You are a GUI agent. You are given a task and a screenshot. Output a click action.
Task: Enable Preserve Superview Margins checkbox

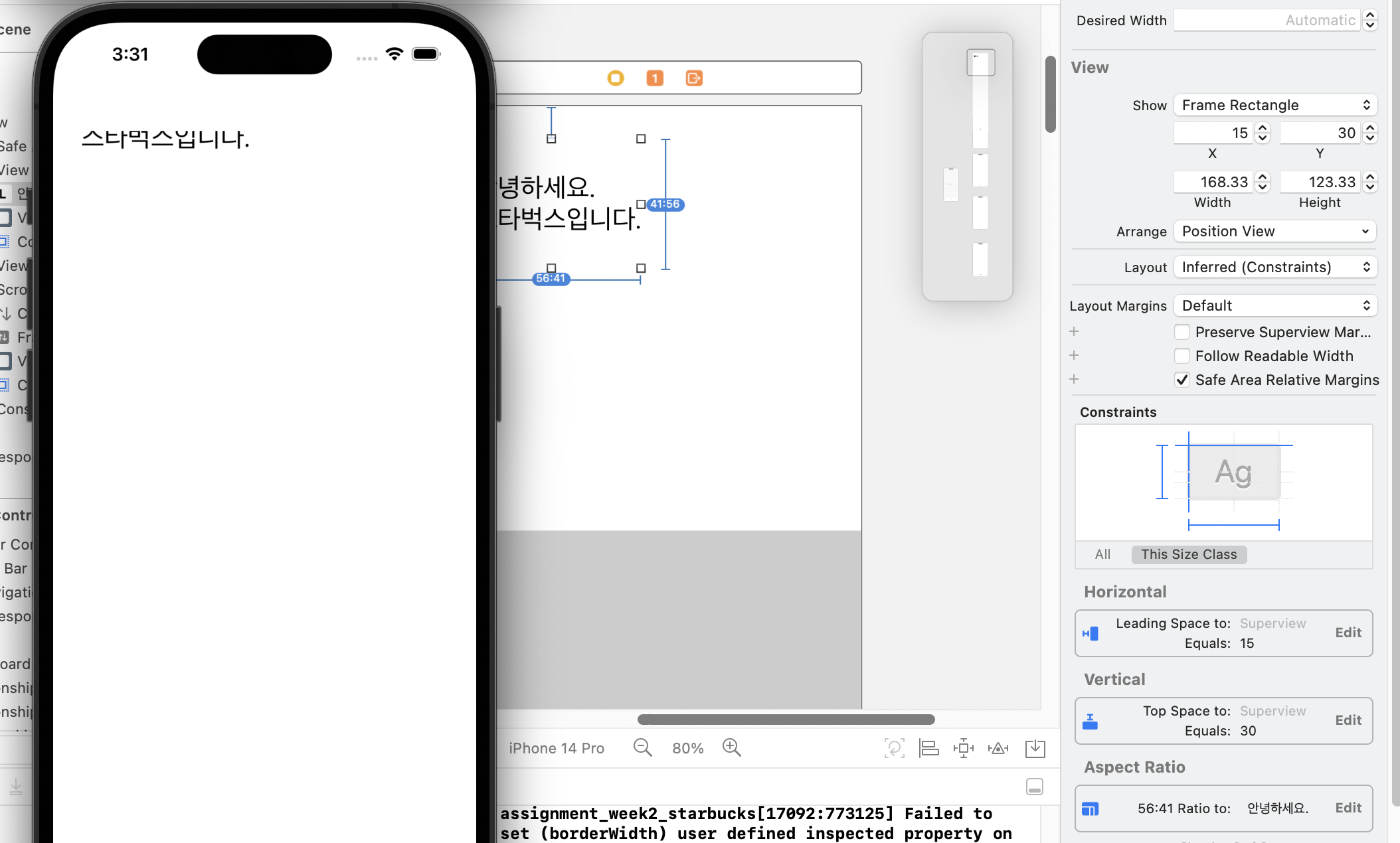[x=1182, y=332]
